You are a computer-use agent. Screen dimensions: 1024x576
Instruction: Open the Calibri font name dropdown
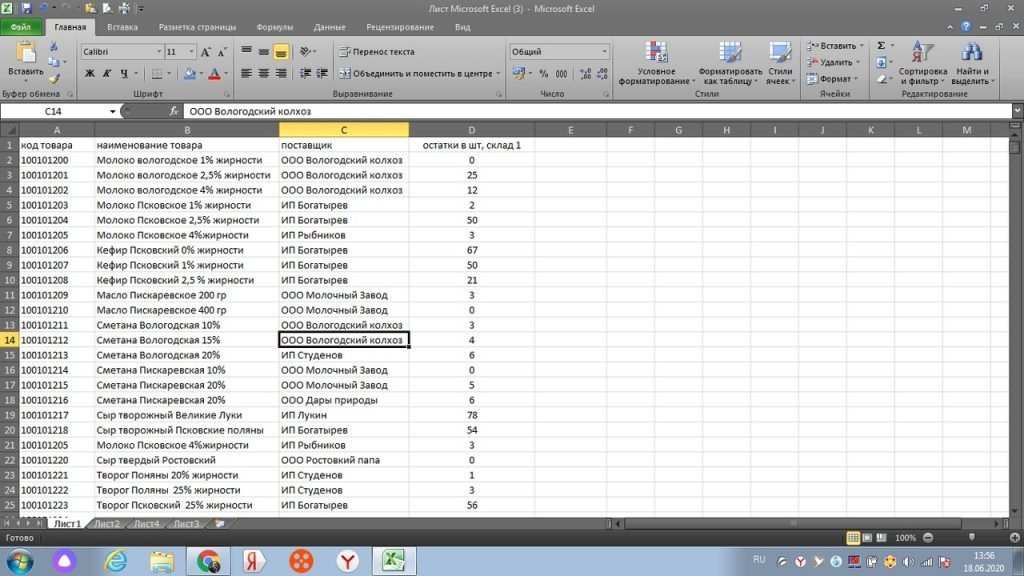coord(159,51)
